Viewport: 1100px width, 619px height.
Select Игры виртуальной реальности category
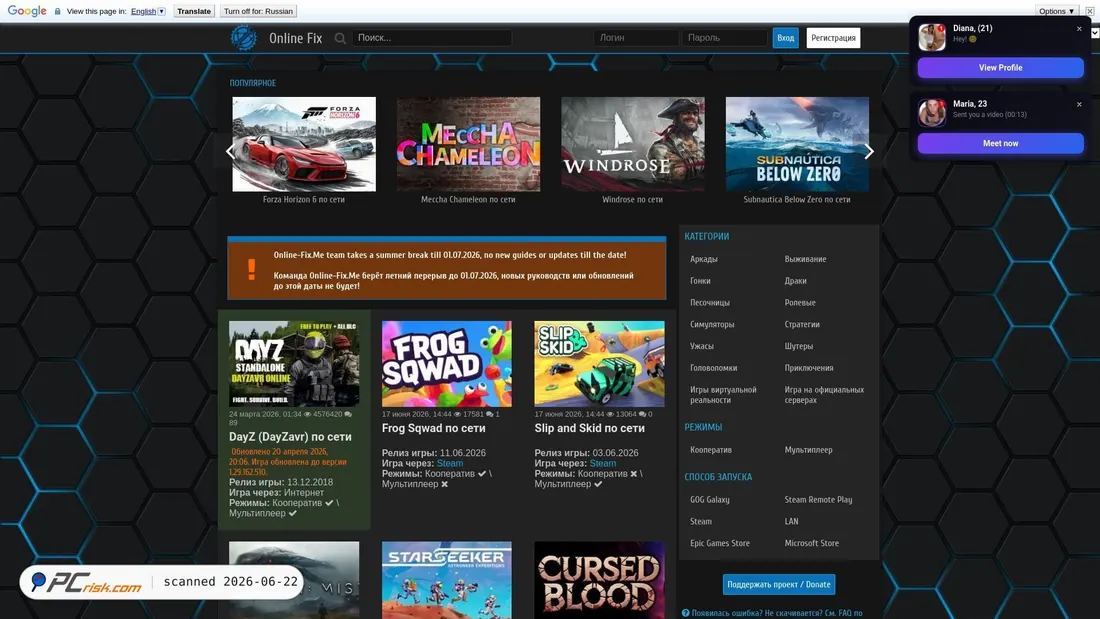click(723, 394)
